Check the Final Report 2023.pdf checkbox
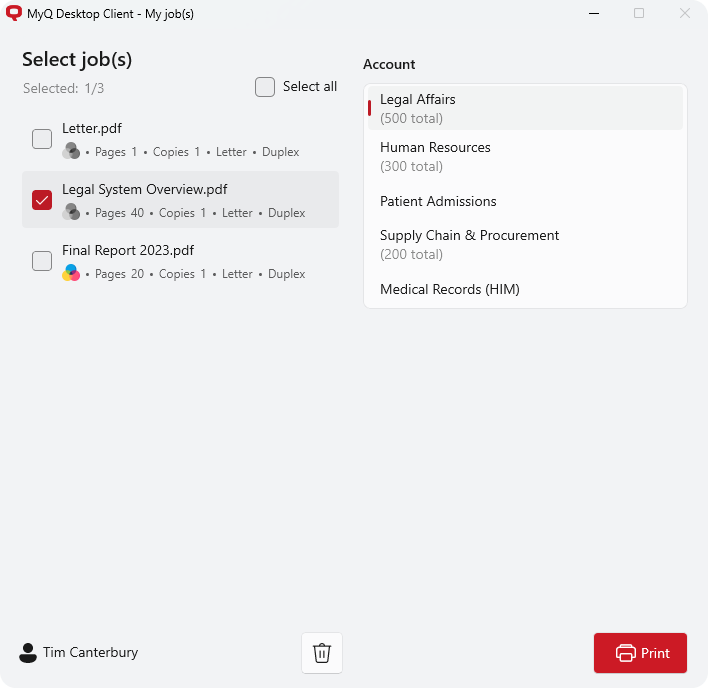Viewport: 709px width, 688px height. [42, 261]
